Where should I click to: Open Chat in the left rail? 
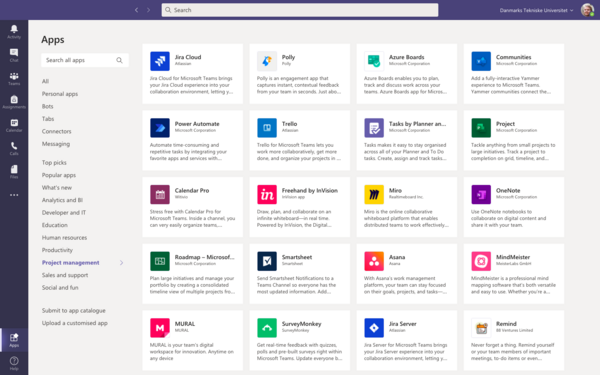(14, 53)
